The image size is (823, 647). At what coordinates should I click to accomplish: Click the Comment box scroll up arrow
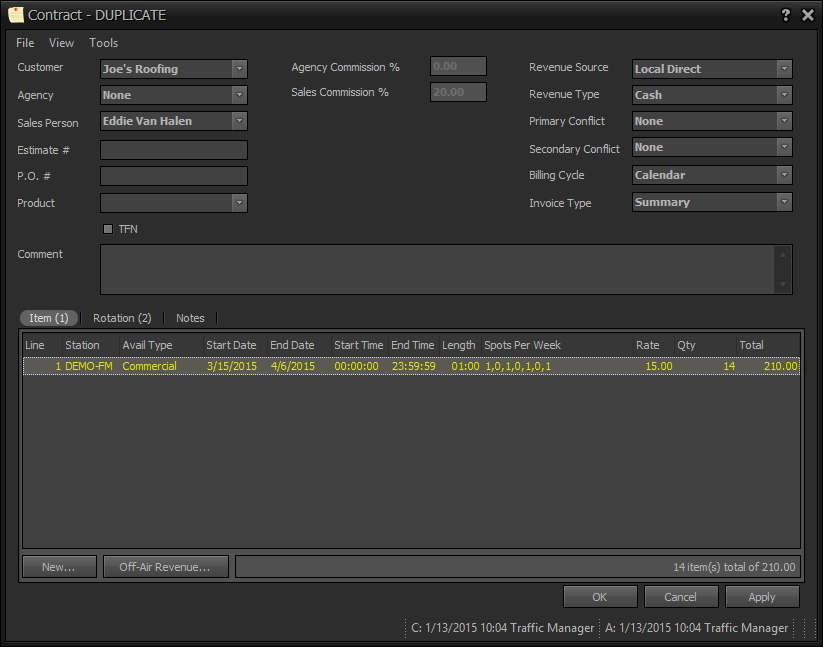(x=783, y=254)
